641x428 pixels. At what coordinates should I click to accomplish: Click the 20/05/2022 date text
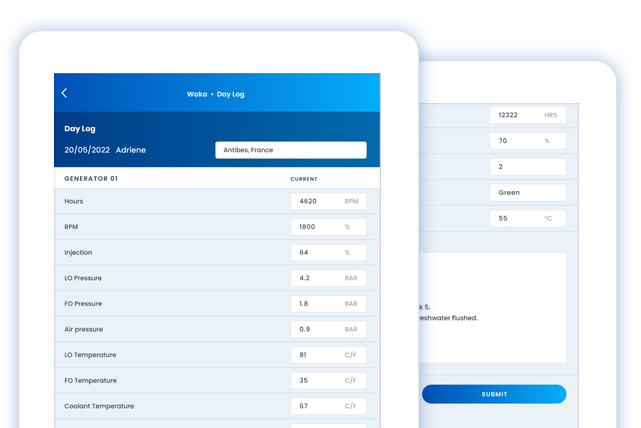[x=87, y=150]
